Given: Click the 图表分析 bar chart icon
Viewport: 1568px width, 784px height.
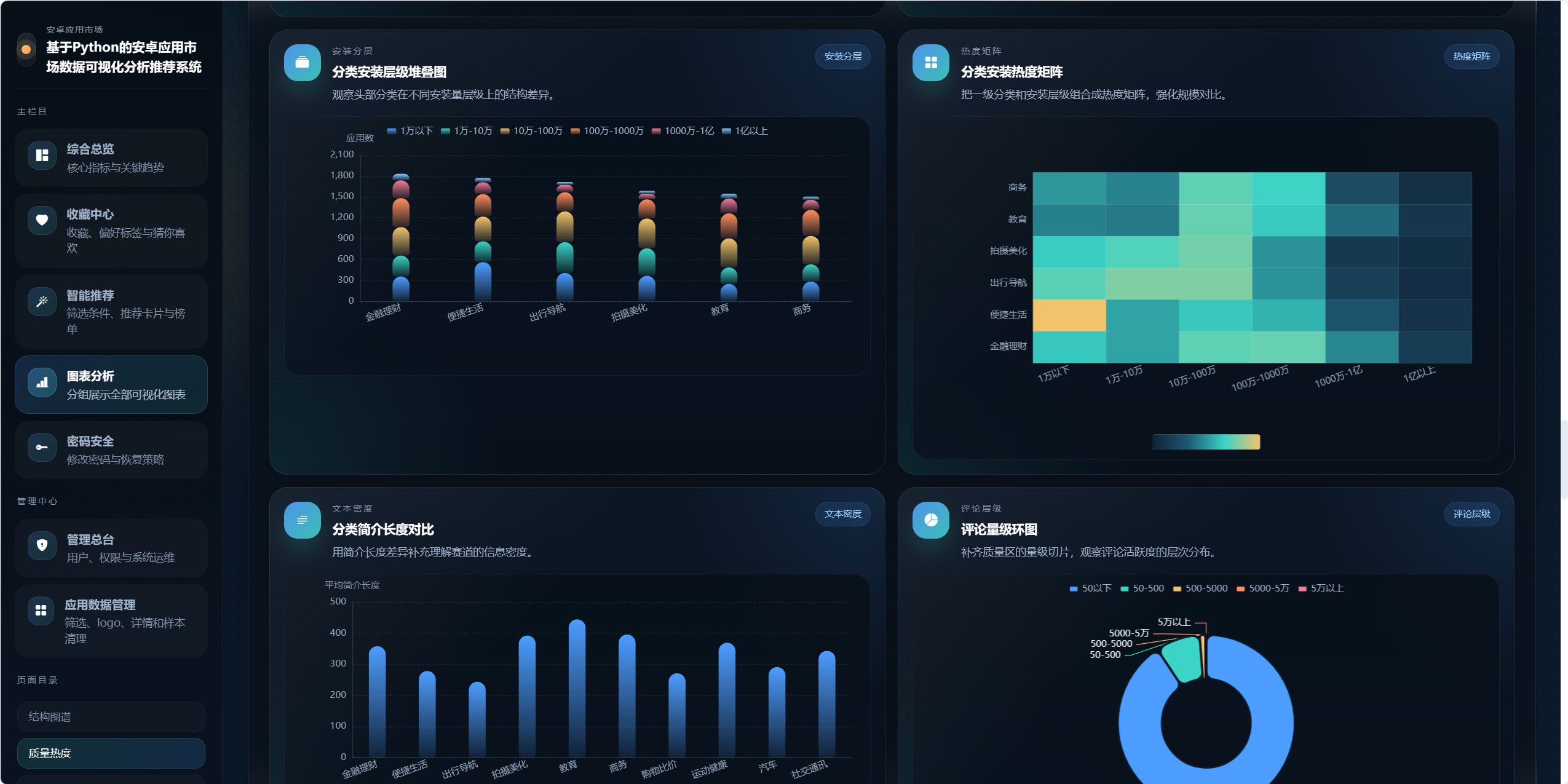Looking at the screenshot, I should click(x=42, y=382).
